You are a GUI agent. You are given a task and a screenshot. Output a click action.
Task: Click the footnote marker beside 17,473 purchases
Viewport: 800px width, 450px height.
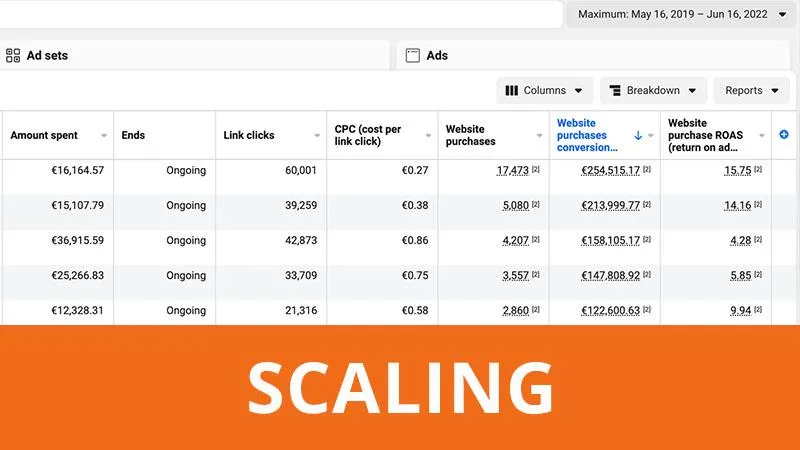[536, 169]
